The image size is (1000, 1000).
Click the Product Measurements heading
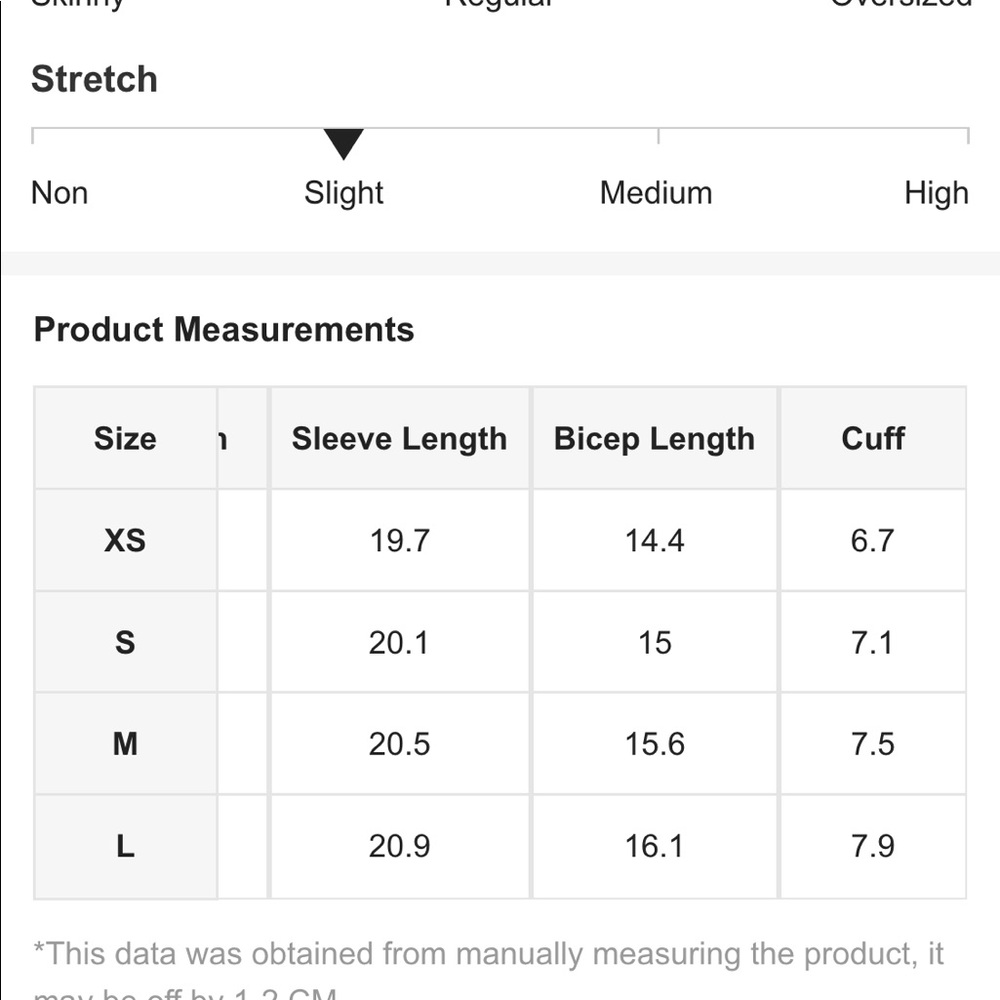[224, 329]
